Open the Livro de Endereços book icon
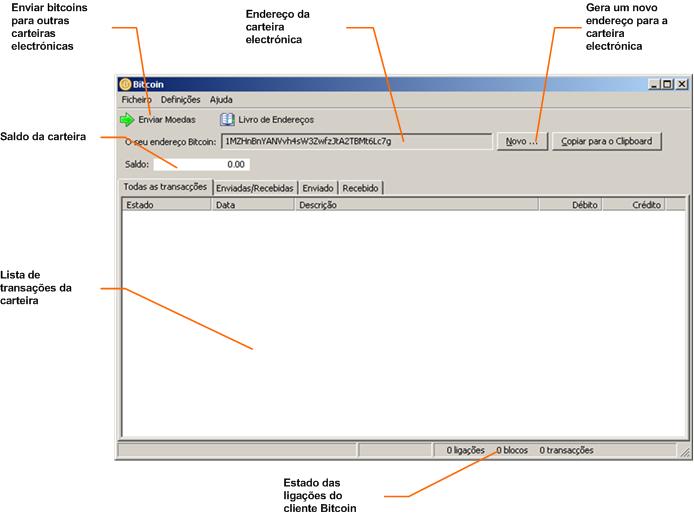Screen dimensions: 694x515 [227, 119]
